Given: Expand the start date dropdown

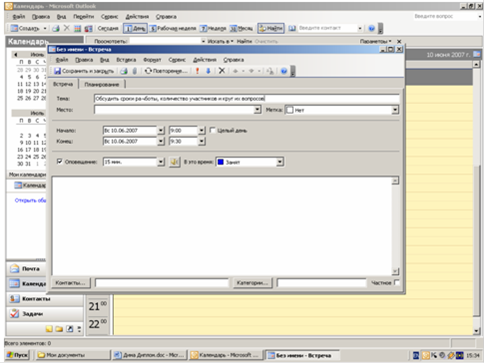Looking at the screenshot, I should tap(161, 130).
